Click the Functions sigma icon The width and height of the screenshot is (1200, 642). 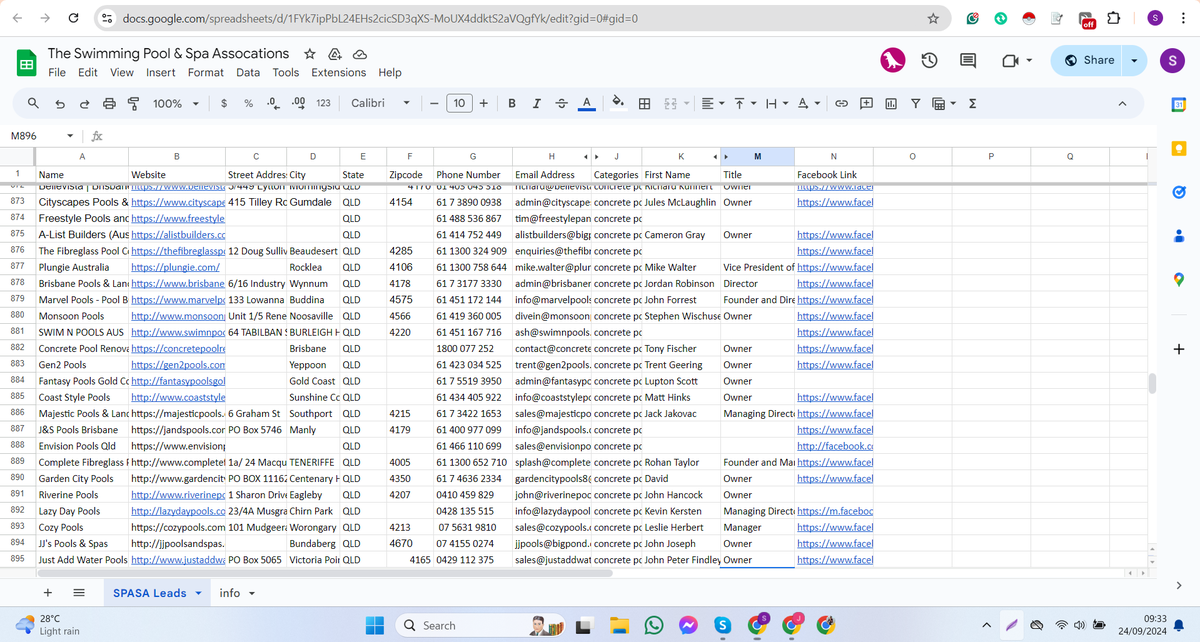973,103
